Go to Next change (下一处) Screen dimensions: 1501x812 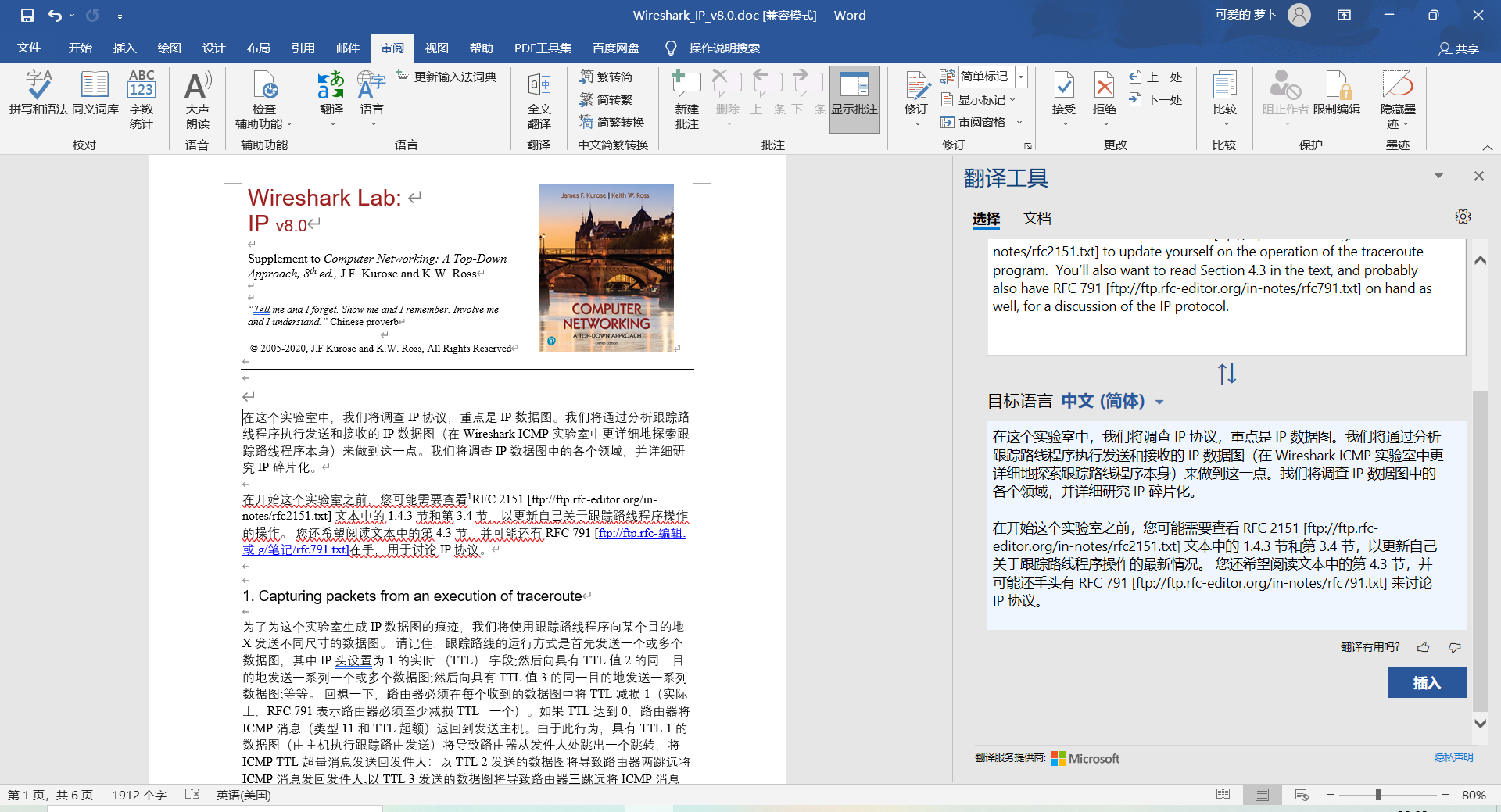click(1156, 99)
